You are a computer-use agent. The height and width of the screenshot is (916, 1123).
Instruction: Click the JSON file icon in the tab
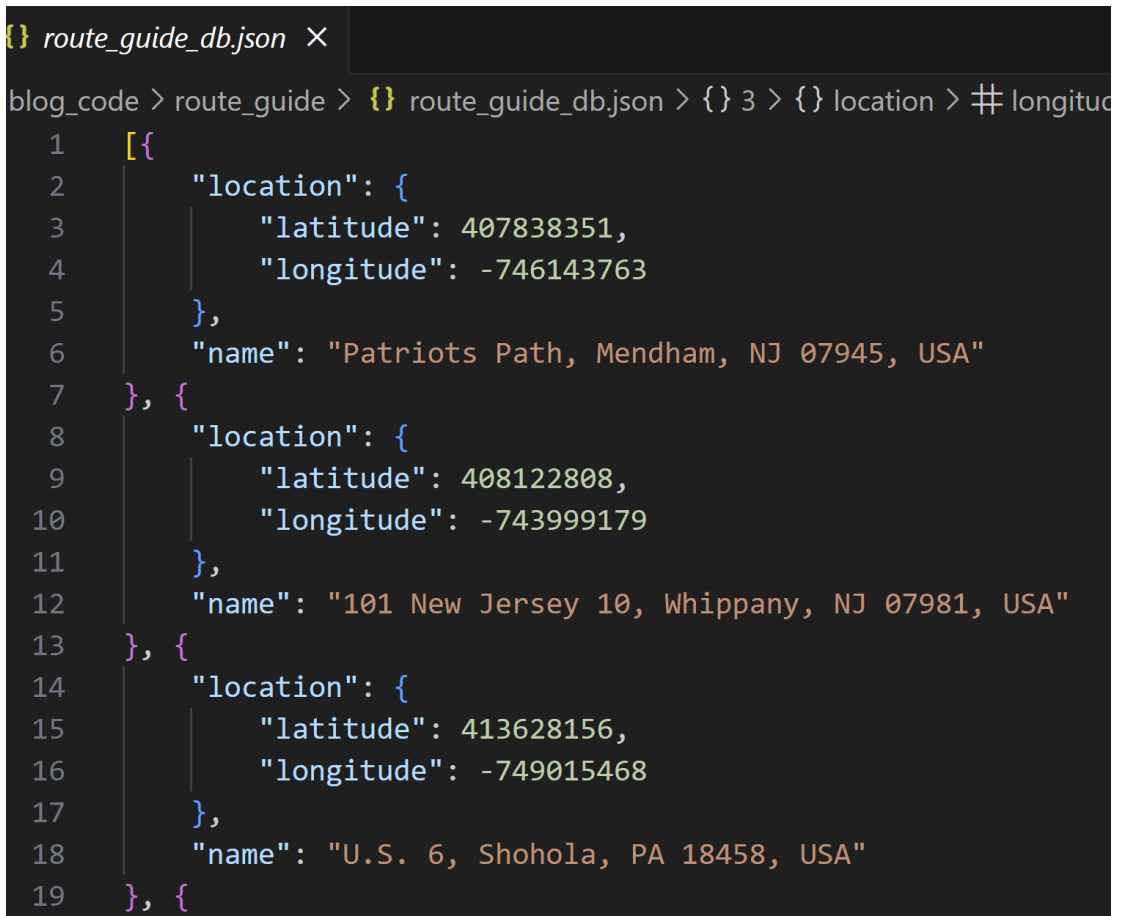point(17,37)
